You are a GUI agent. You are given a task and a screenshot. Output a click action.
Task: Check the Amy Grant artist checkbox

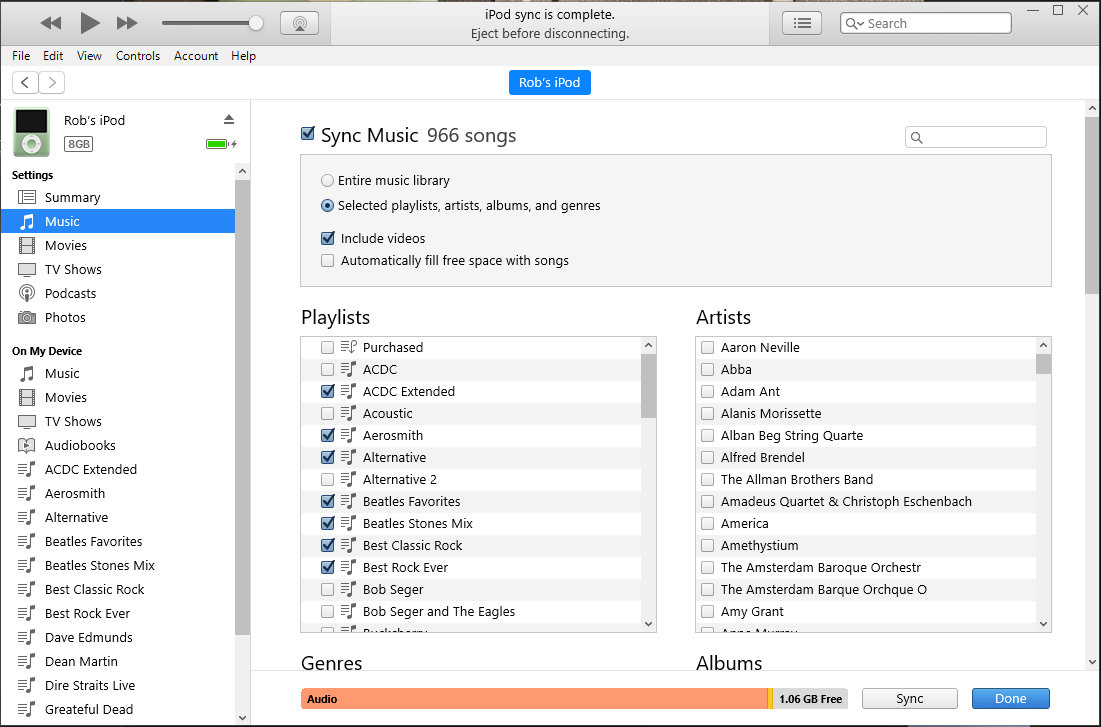click(708, 611)
